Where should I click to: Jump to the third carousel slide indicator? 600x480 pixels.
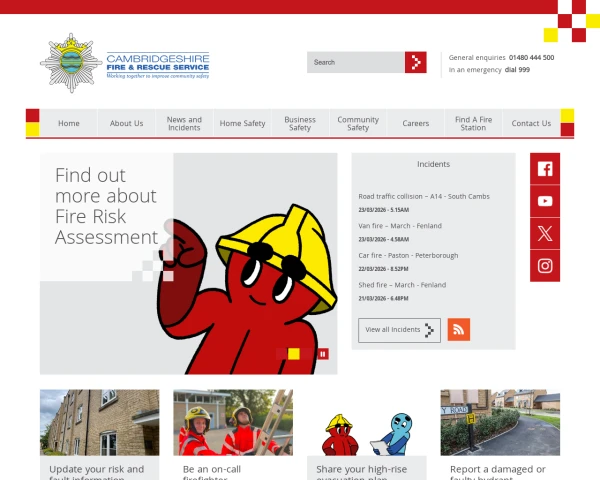point(306,354)
